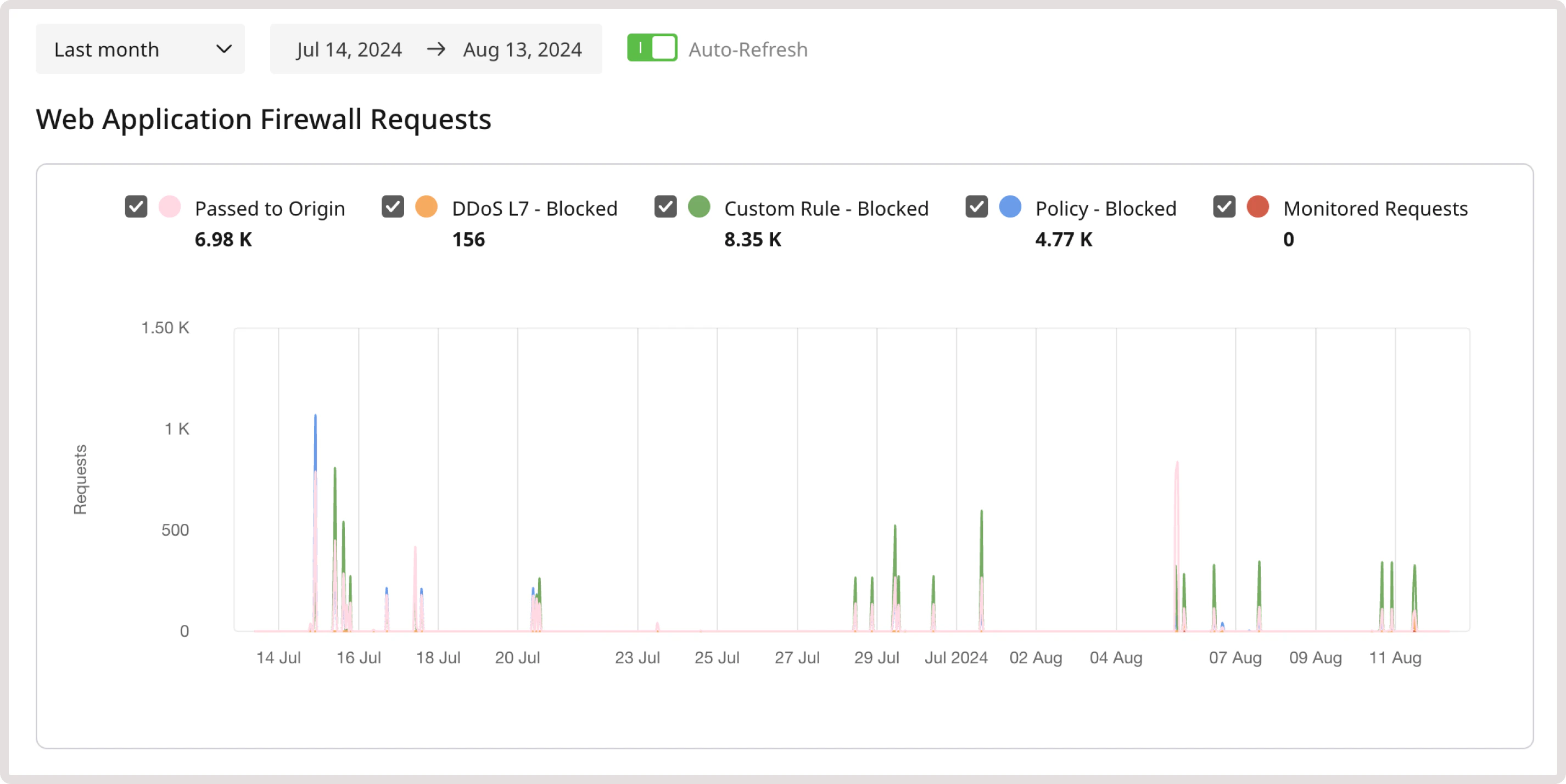Disable the Custom Rule - Blocked checkbox

(x=665, y=207)
